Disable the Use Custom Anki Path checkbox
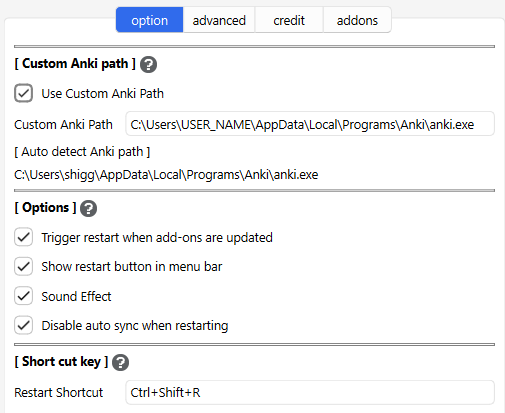The width and height of the screenshot is (505, 413). click(23, 93)
